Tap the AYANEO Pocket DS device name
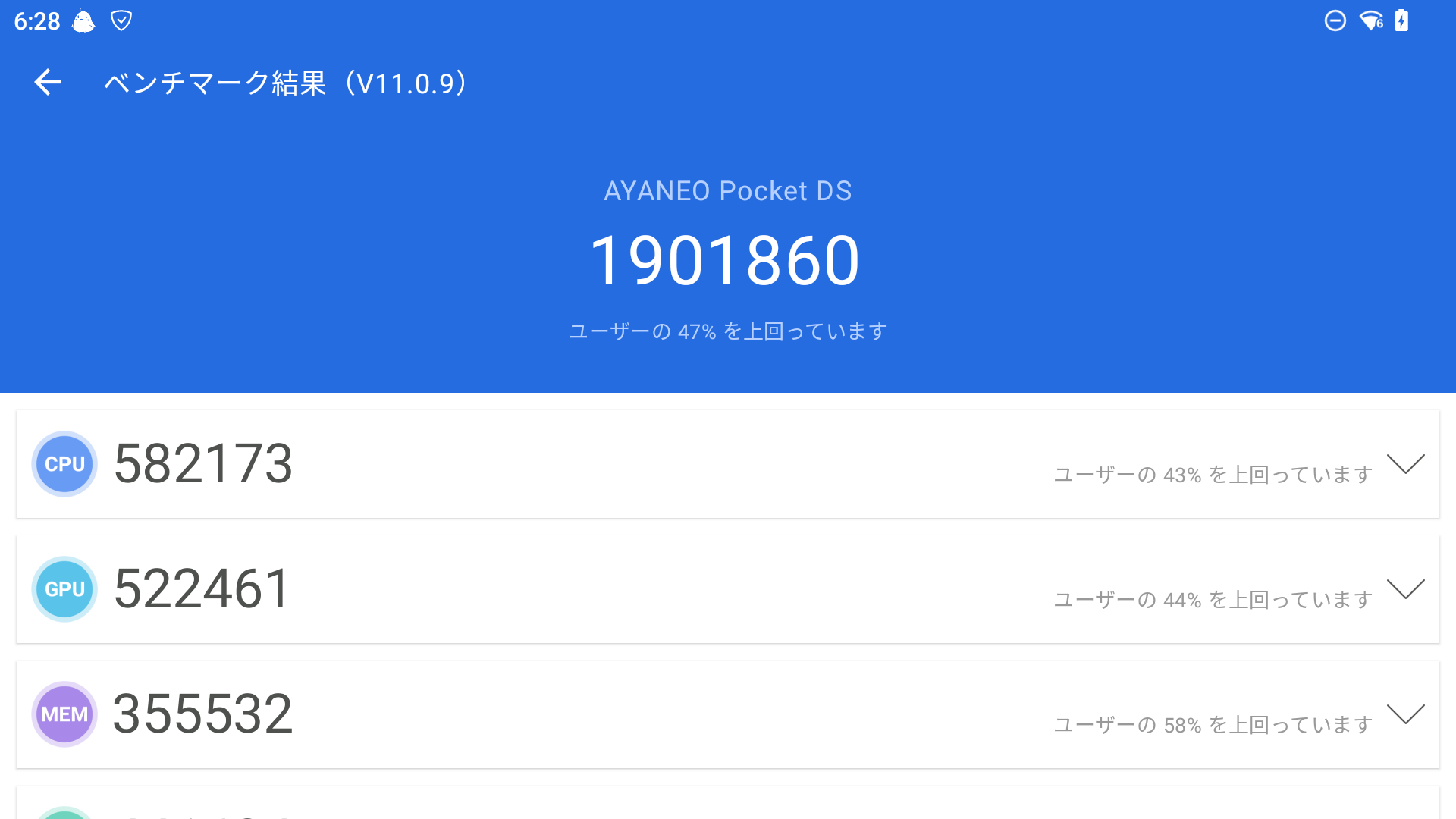1456x819 pixels. (727, 191)
